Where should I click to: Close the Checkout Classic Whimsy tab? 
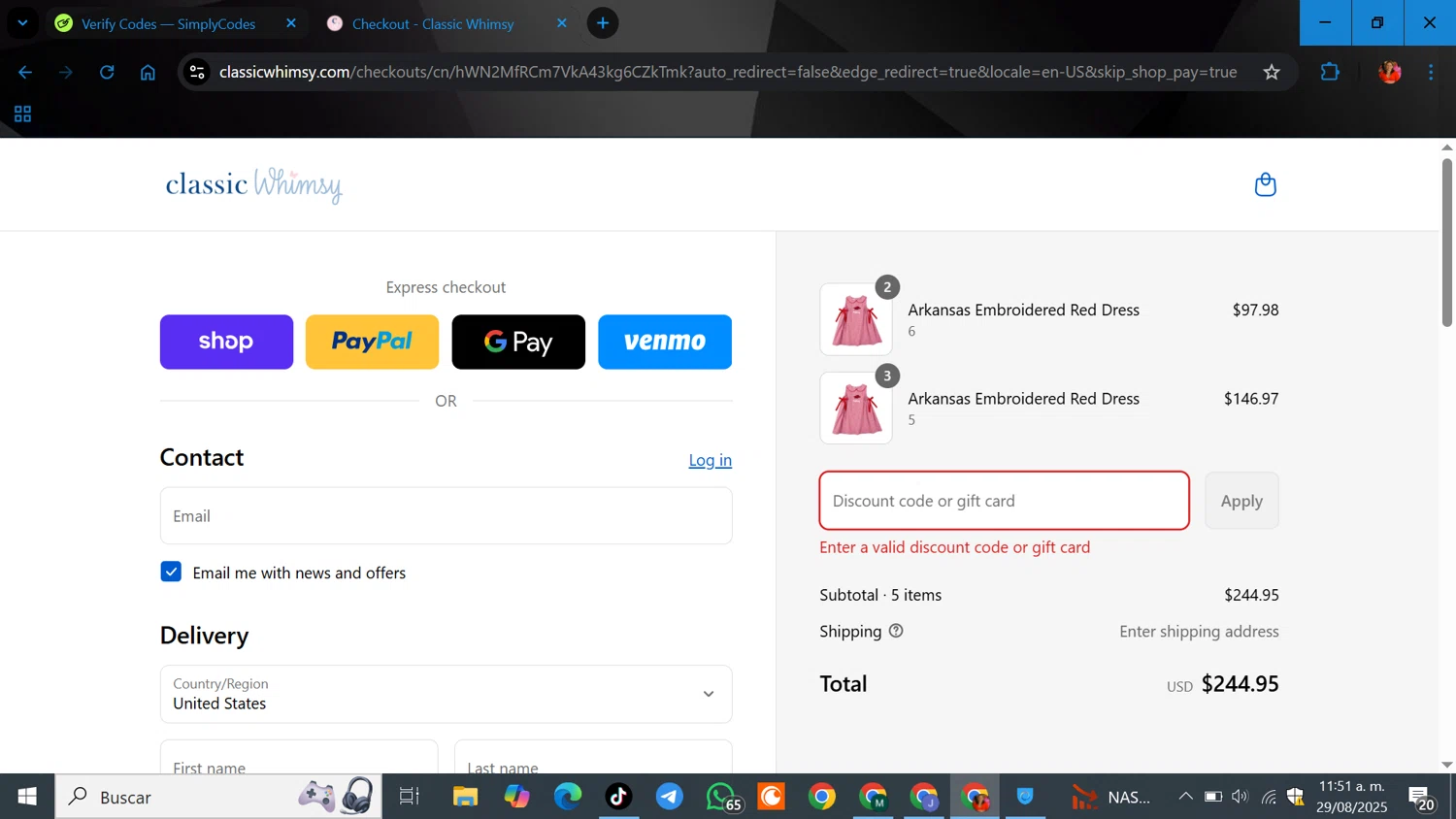click(561, 23)
